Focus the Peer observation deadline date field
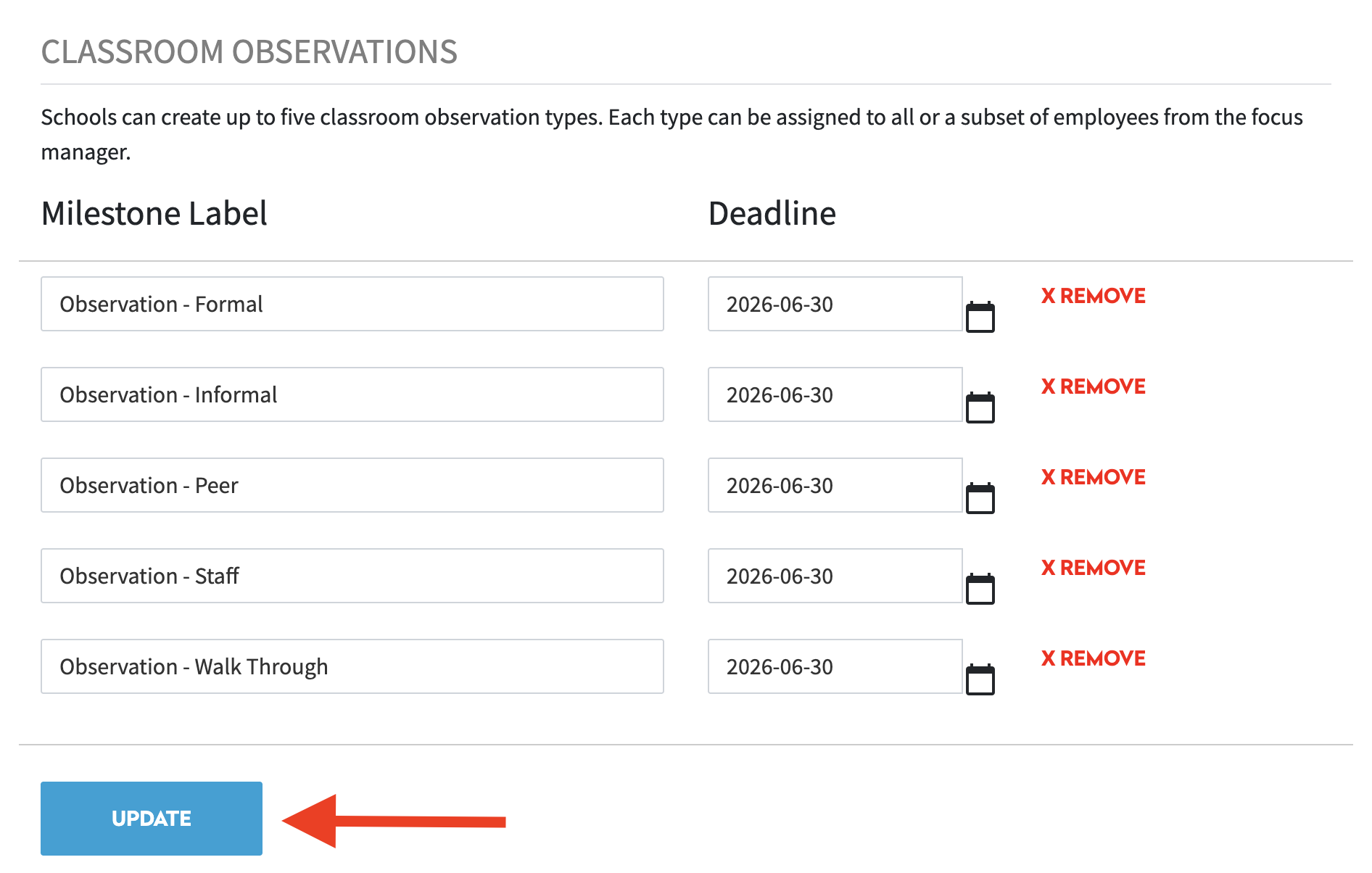1372x873 pixels. [x=834, y=485]
